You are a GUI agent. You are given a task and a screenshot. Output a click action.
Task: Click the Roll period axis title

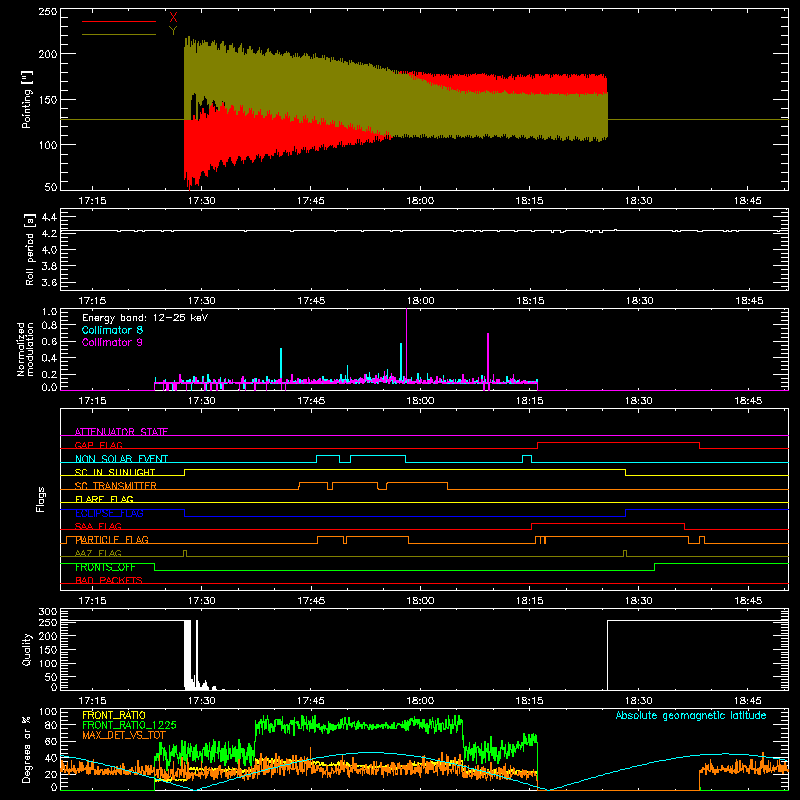[29, 249]
